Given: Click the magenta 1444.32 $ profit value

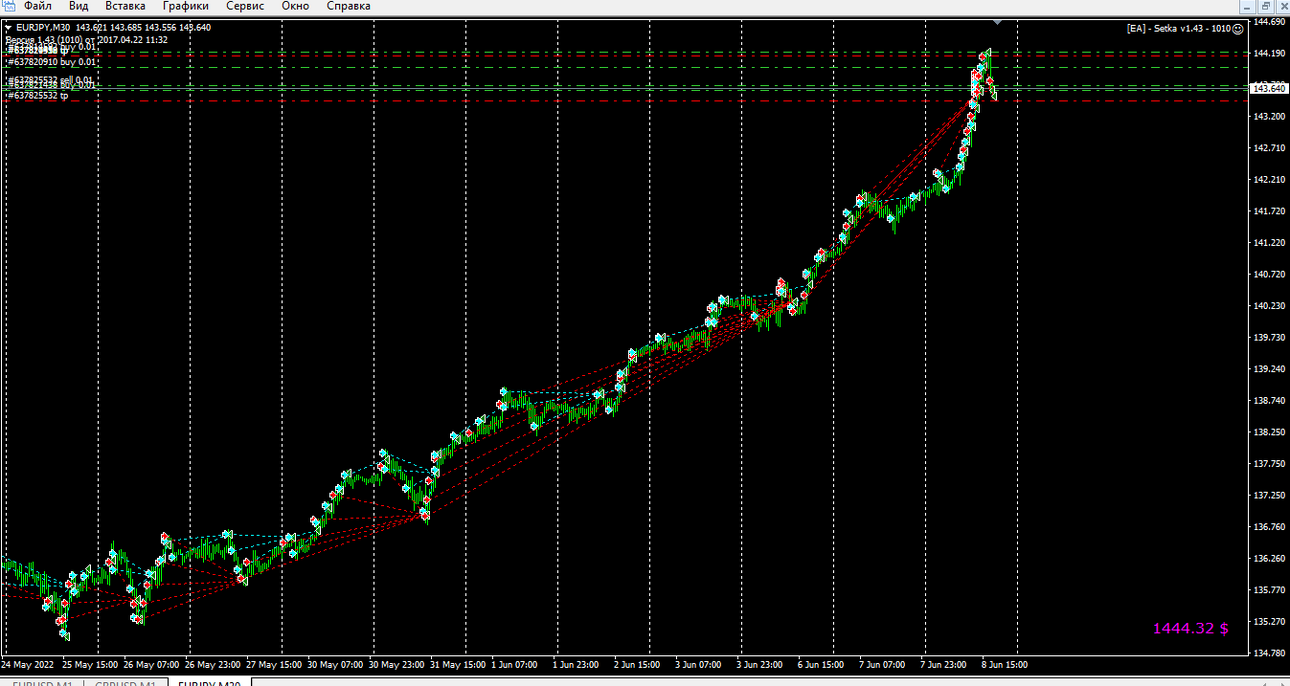Looking at the screenshot, I should (x=1190, y=628).
